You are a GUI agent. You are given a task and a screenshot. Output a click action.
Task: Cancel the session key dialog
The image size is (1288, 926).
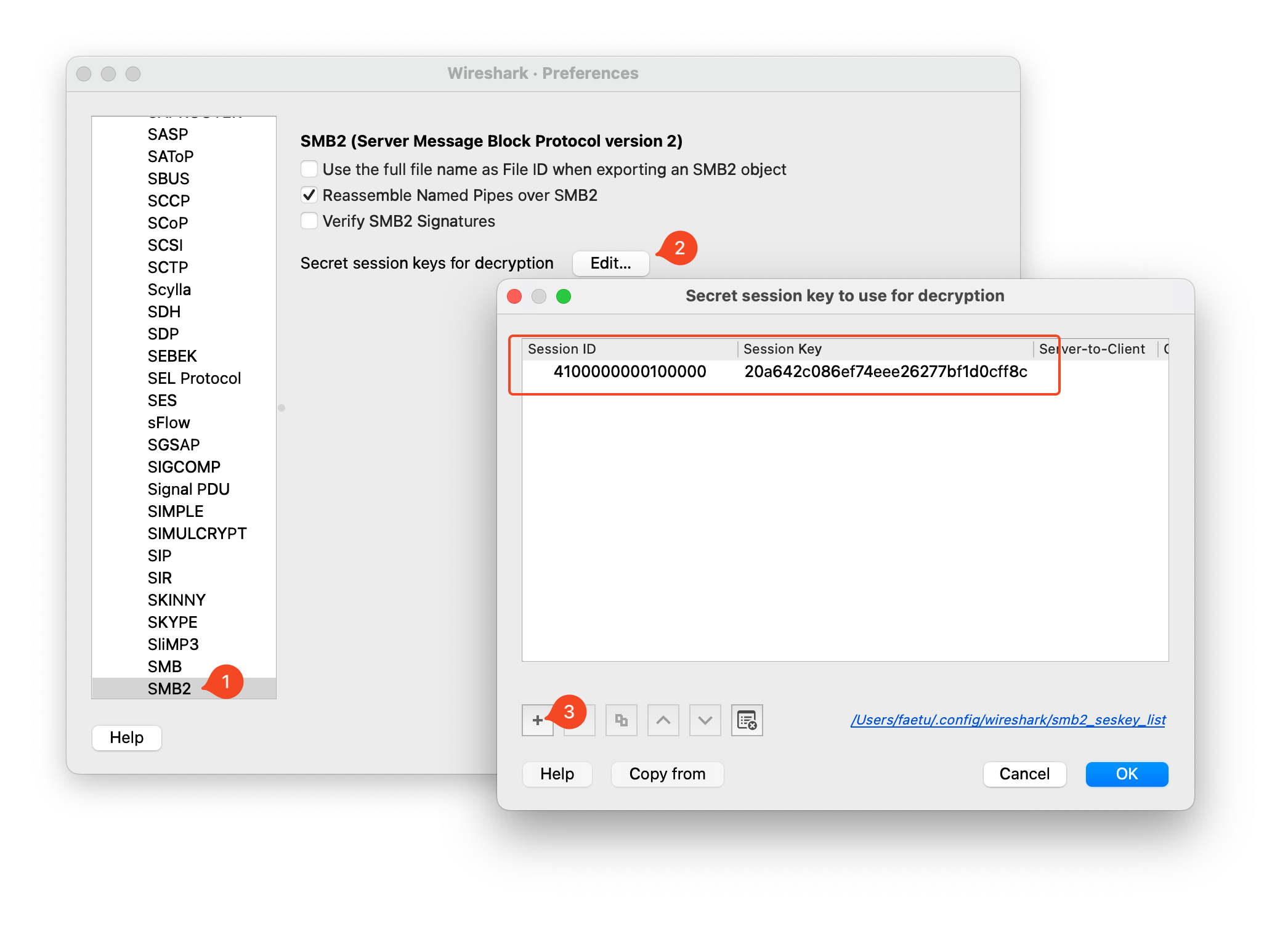coord(1024,774)
